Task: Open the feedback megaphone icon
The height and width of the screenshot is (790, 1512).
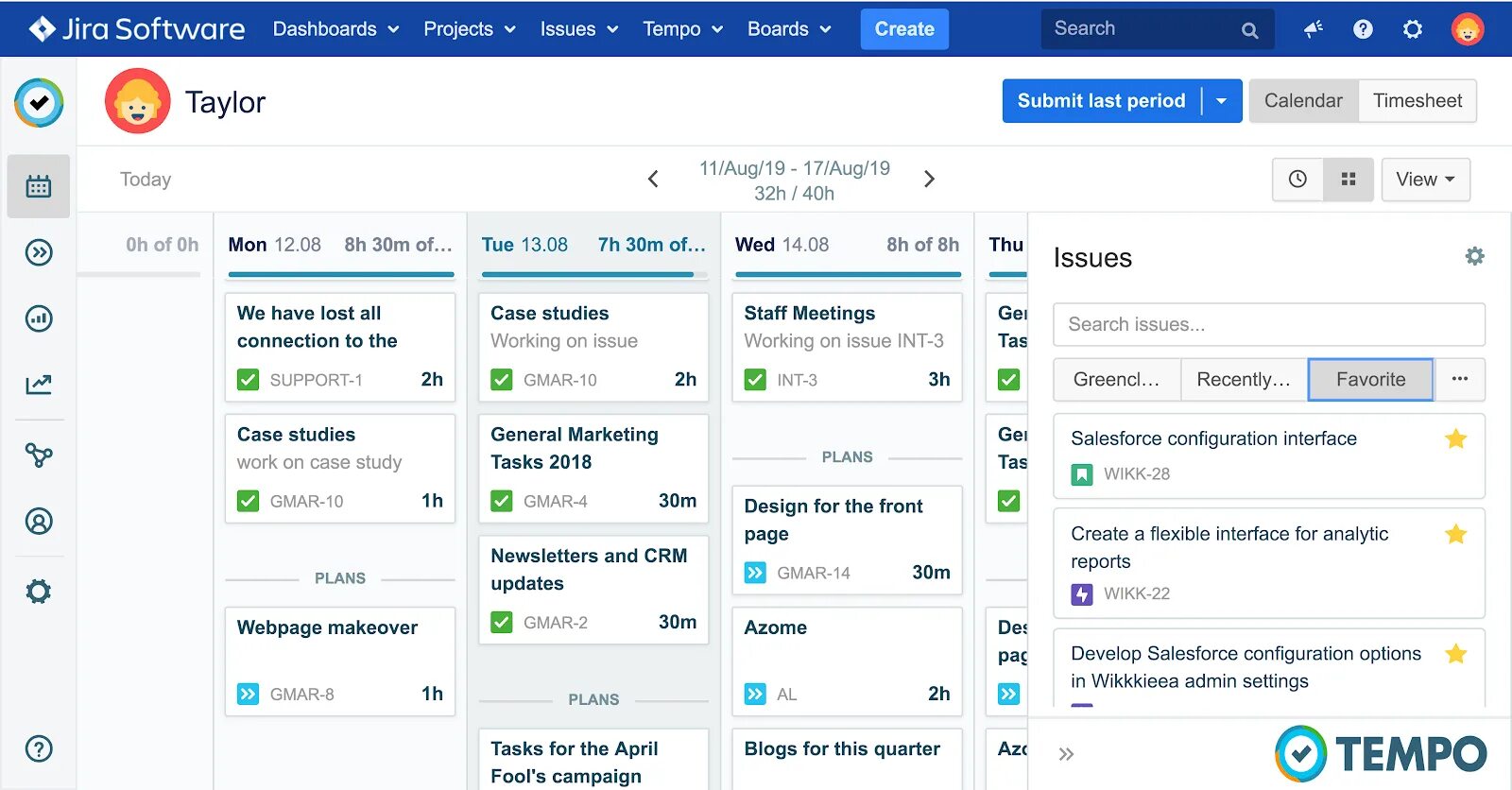Action: [x=1314, y=29]
